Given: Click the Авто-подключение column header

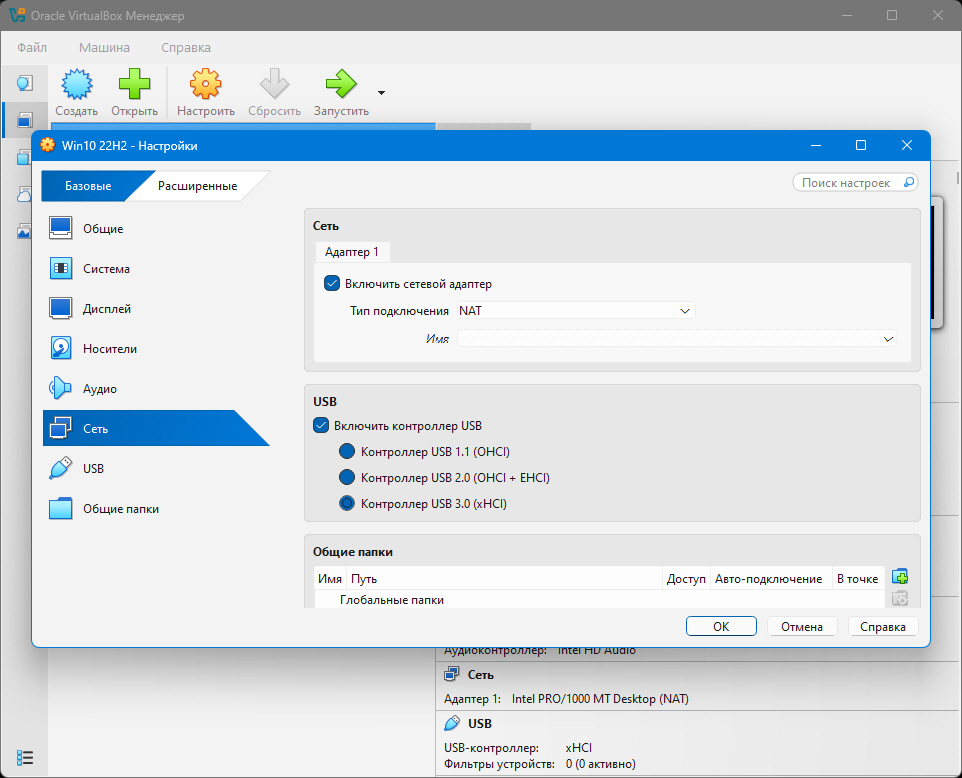Looking at the screenshot, I should pos(771,579).
